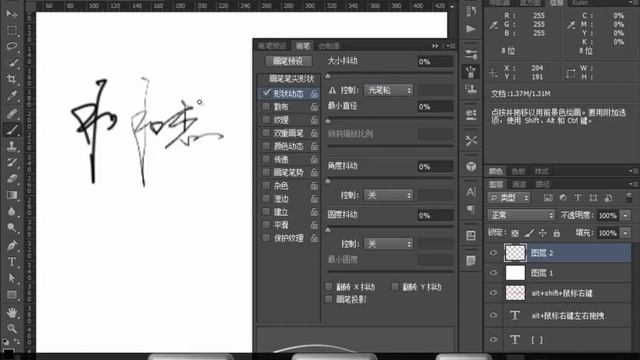Select the 图层 2 layer thumbnail
Viewport: 640px width, 360px height.
click(515, 253)
